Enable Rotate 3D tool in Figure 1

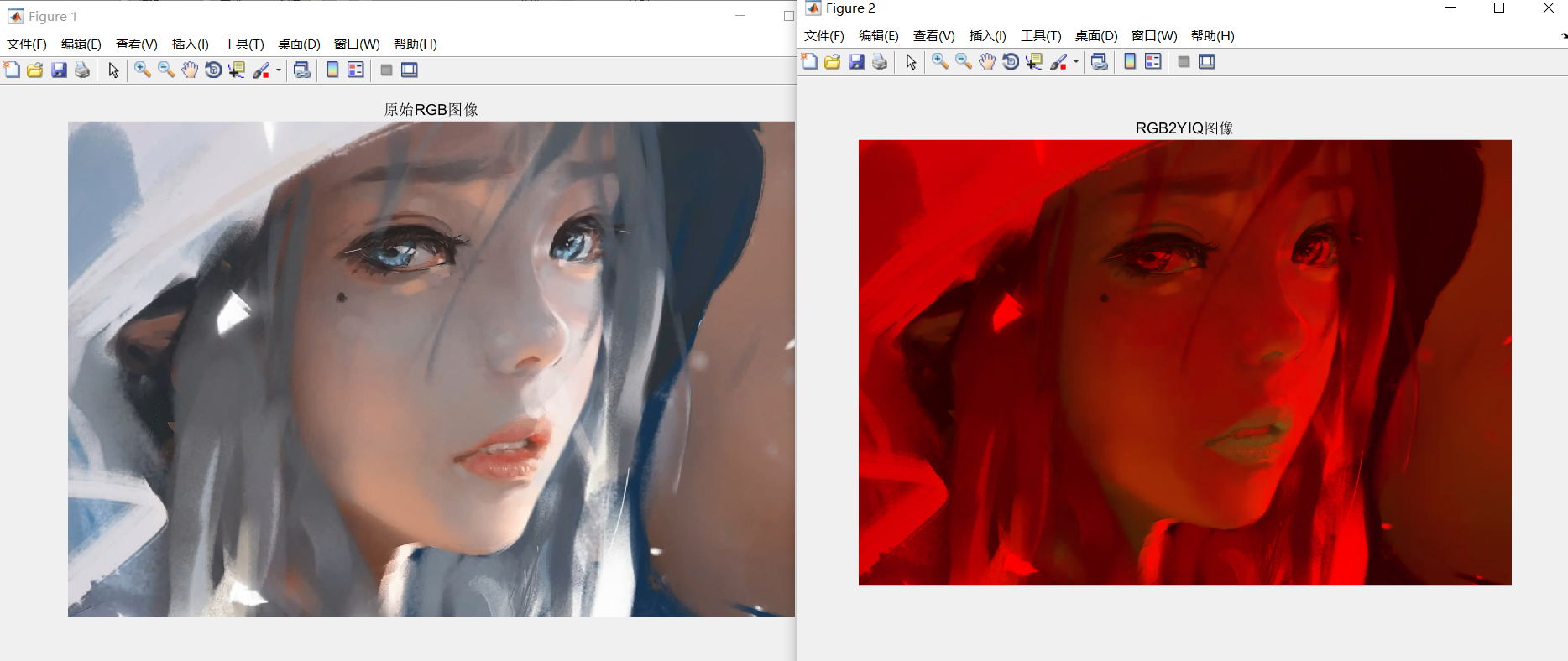pyautogui.click(x=213, y=70)
